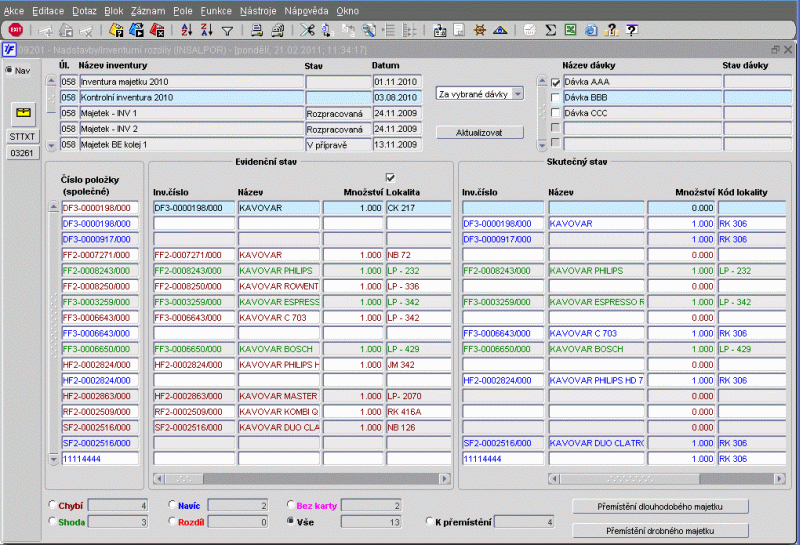Toggle the Dávka AAA checkbox
Image resolution: width=800 pixels, height=545 pixels.
click(x=556, y=82)
